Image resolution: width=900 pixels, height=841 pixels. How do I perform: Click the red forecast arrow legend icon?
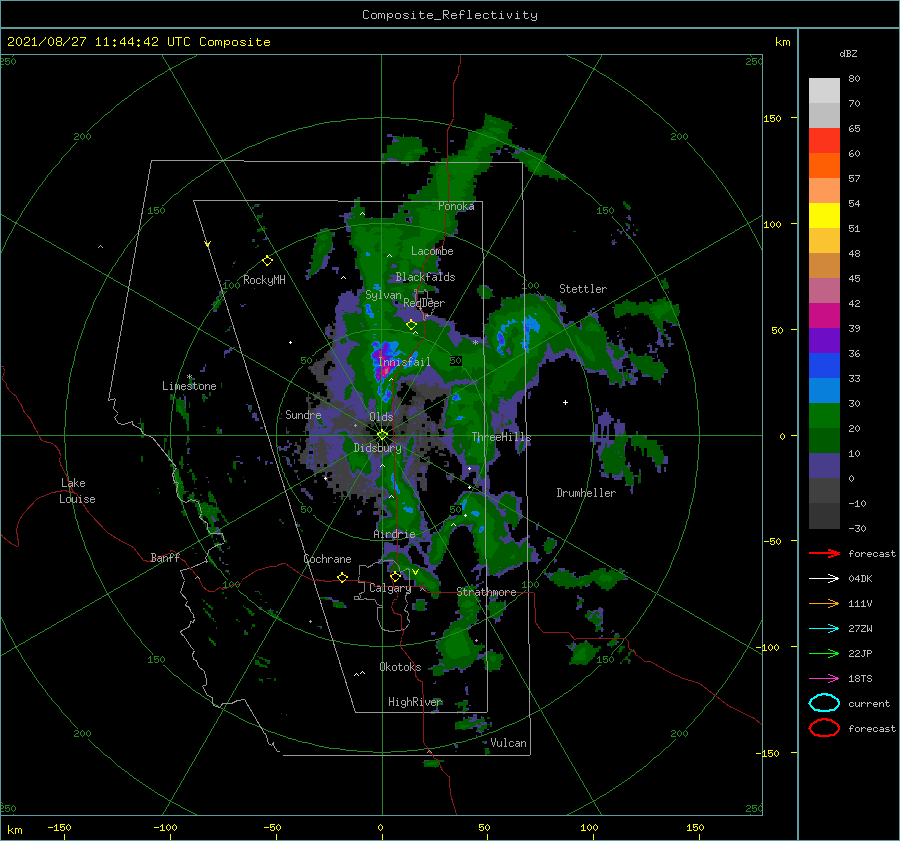tap(824, 553)
